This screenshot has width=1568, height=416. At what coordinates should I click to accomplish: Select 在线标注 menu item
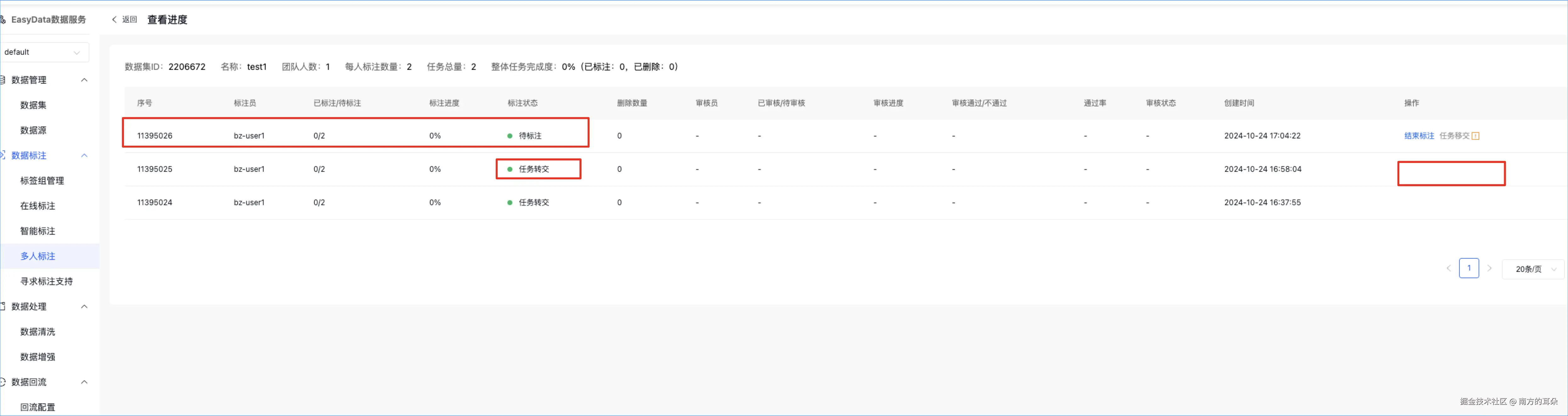click(x=38, y=205)
